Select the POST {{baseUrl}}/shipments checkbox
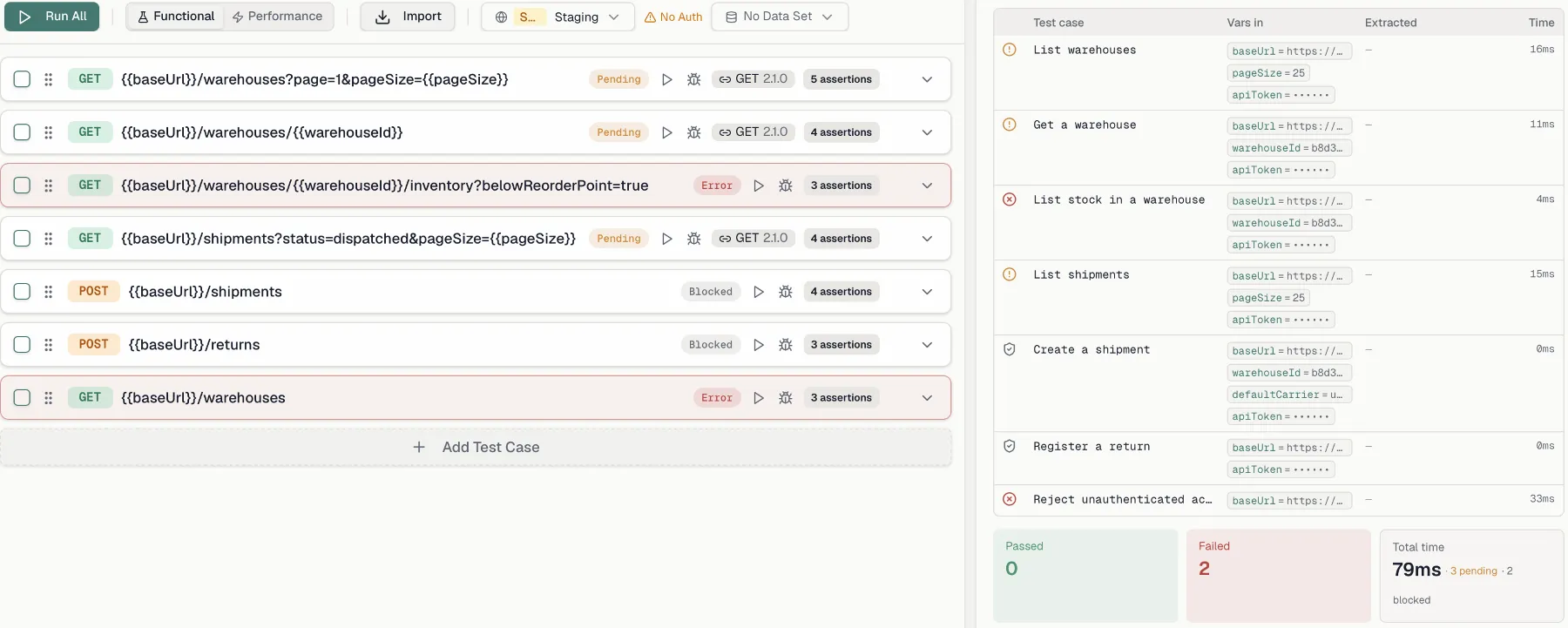 (x=23, y=292)
